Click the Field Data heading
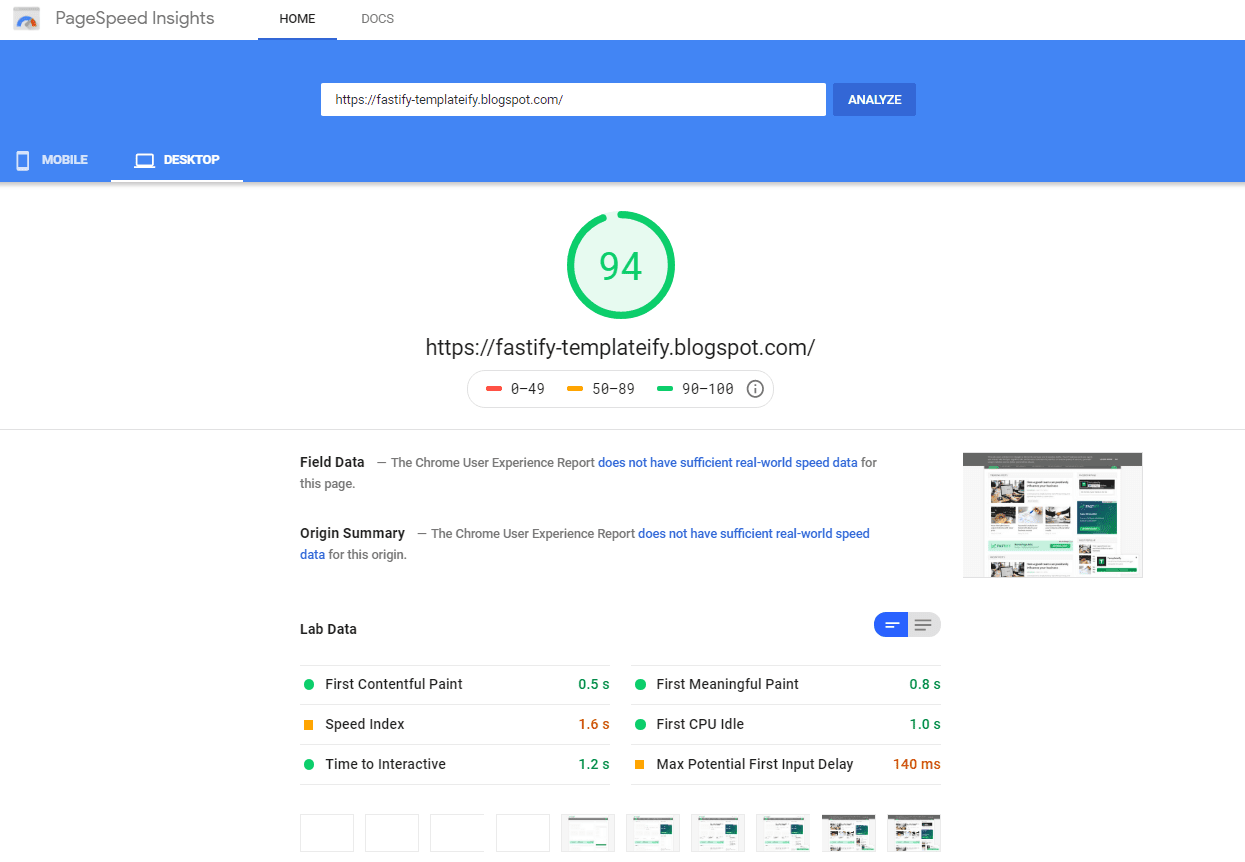The height and width of the screenshot is (862, 1245). (x=332, y=462)
